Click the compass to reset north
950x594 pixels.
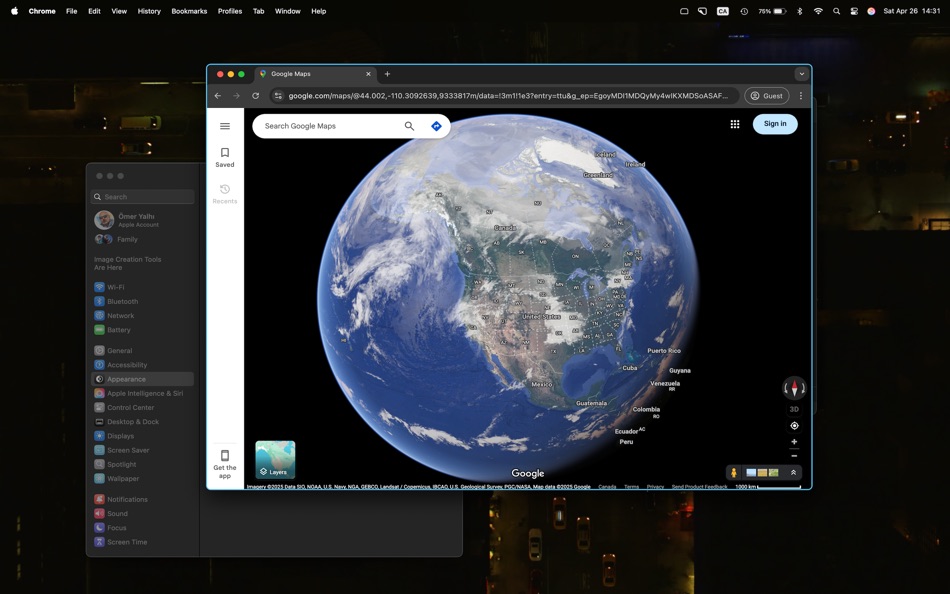(794, 388)
